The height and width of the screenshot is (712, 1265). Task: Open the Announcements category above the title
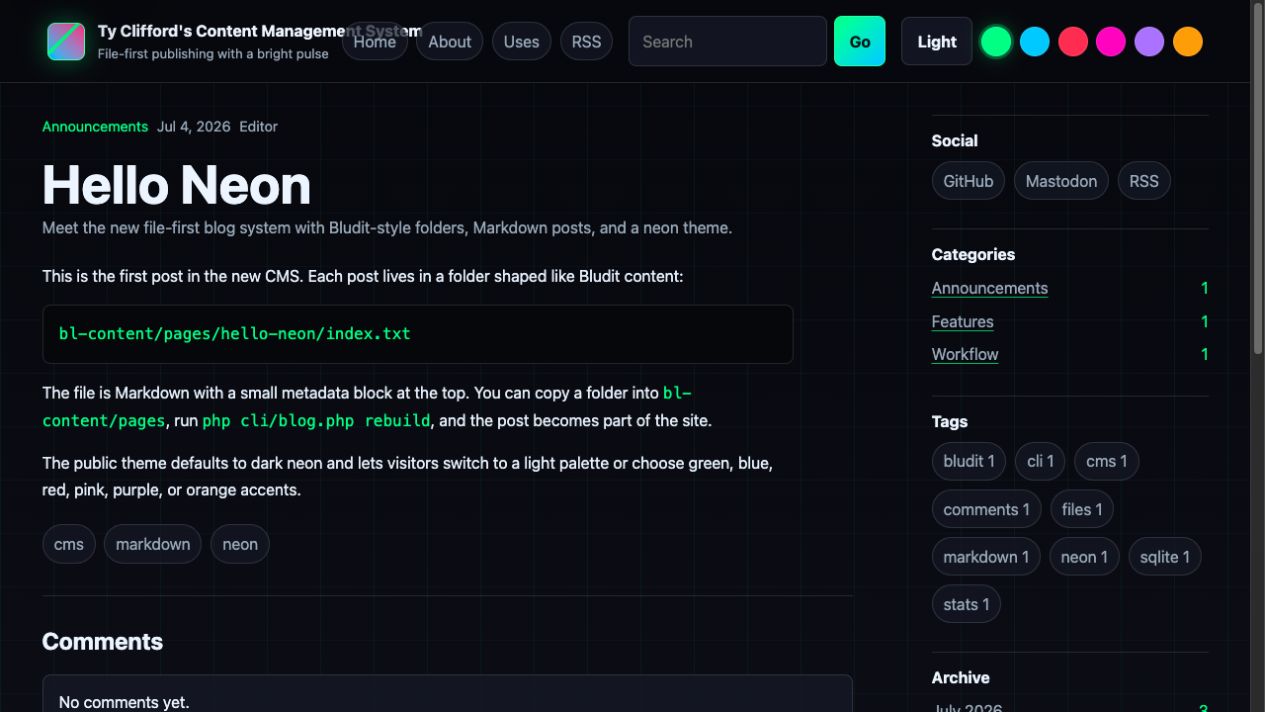pos(95,127)
